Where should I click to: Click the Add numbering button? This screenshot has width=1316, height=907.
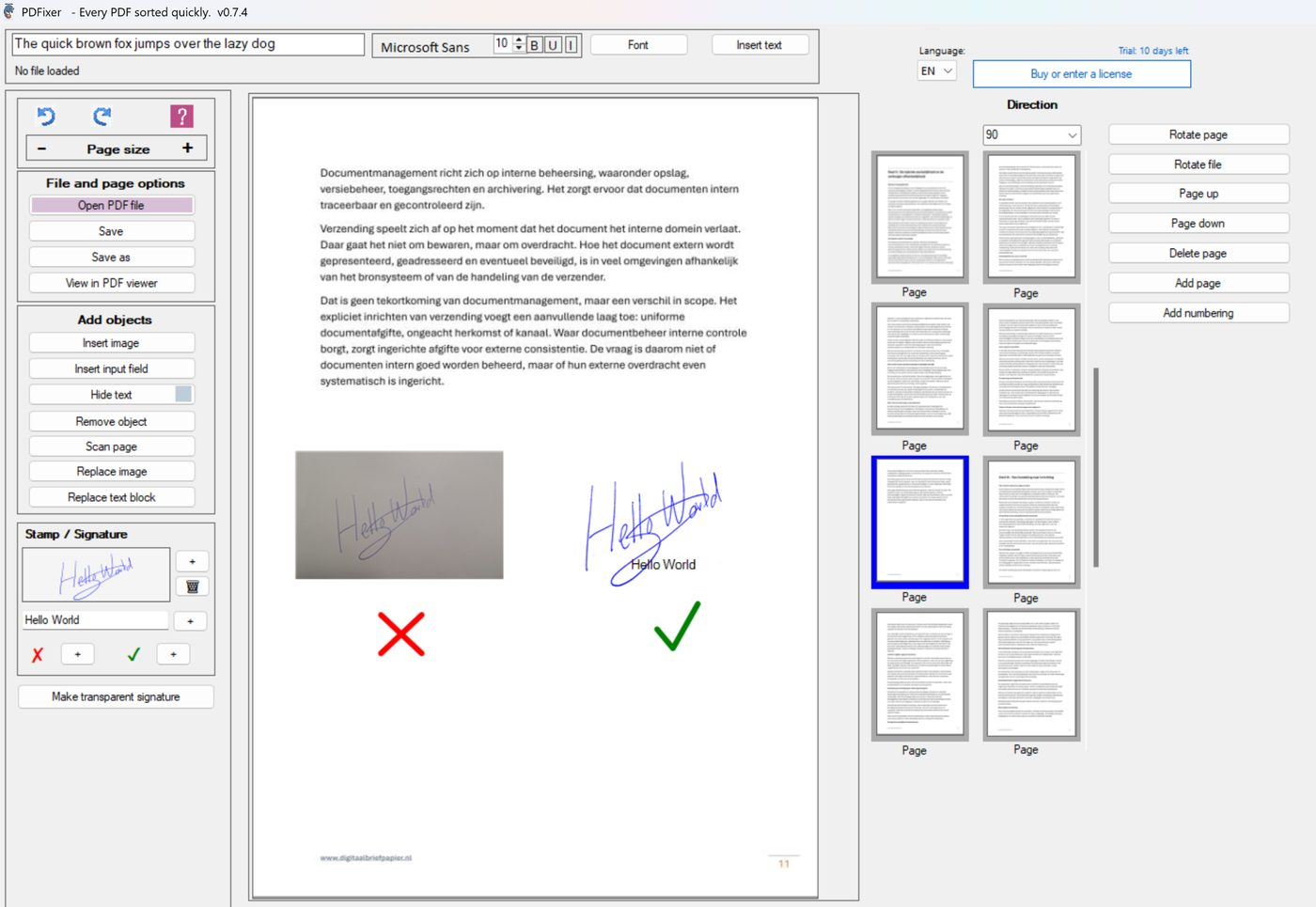click(1198, 313)
